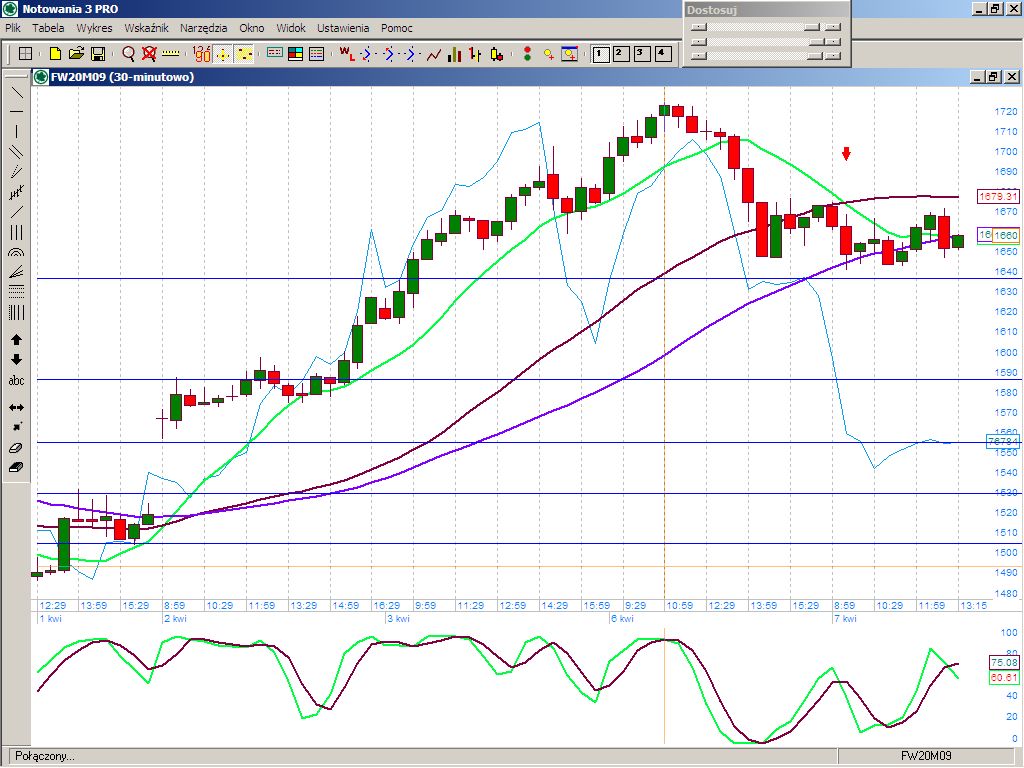Switch to line chart type icon
The height and width of the screenshot is (768, 1024).
tap(434, 54)
